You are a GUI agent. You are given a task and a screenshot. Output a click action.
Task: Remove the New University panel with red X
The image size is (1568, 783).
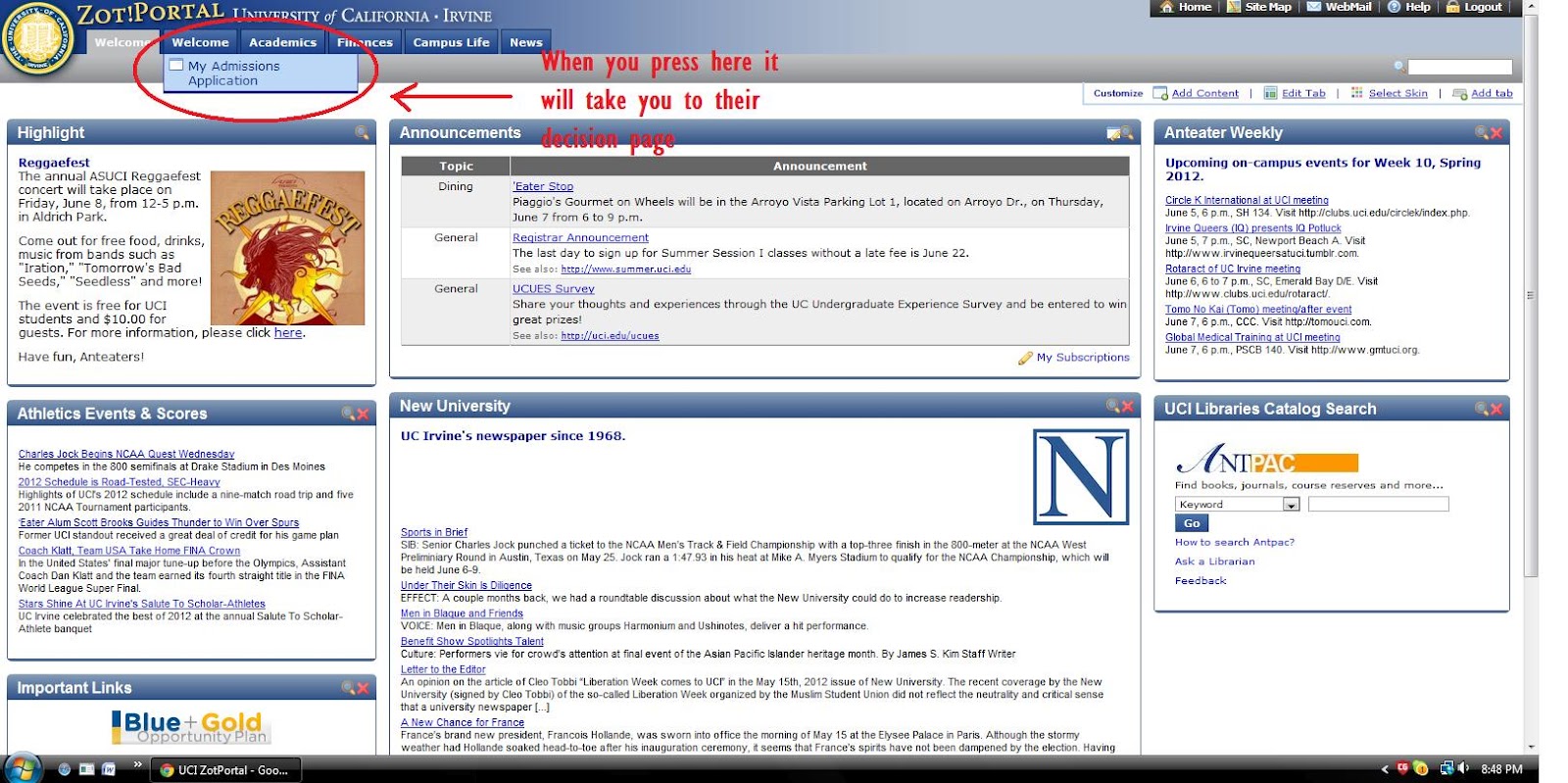(x=1127, y=406)
